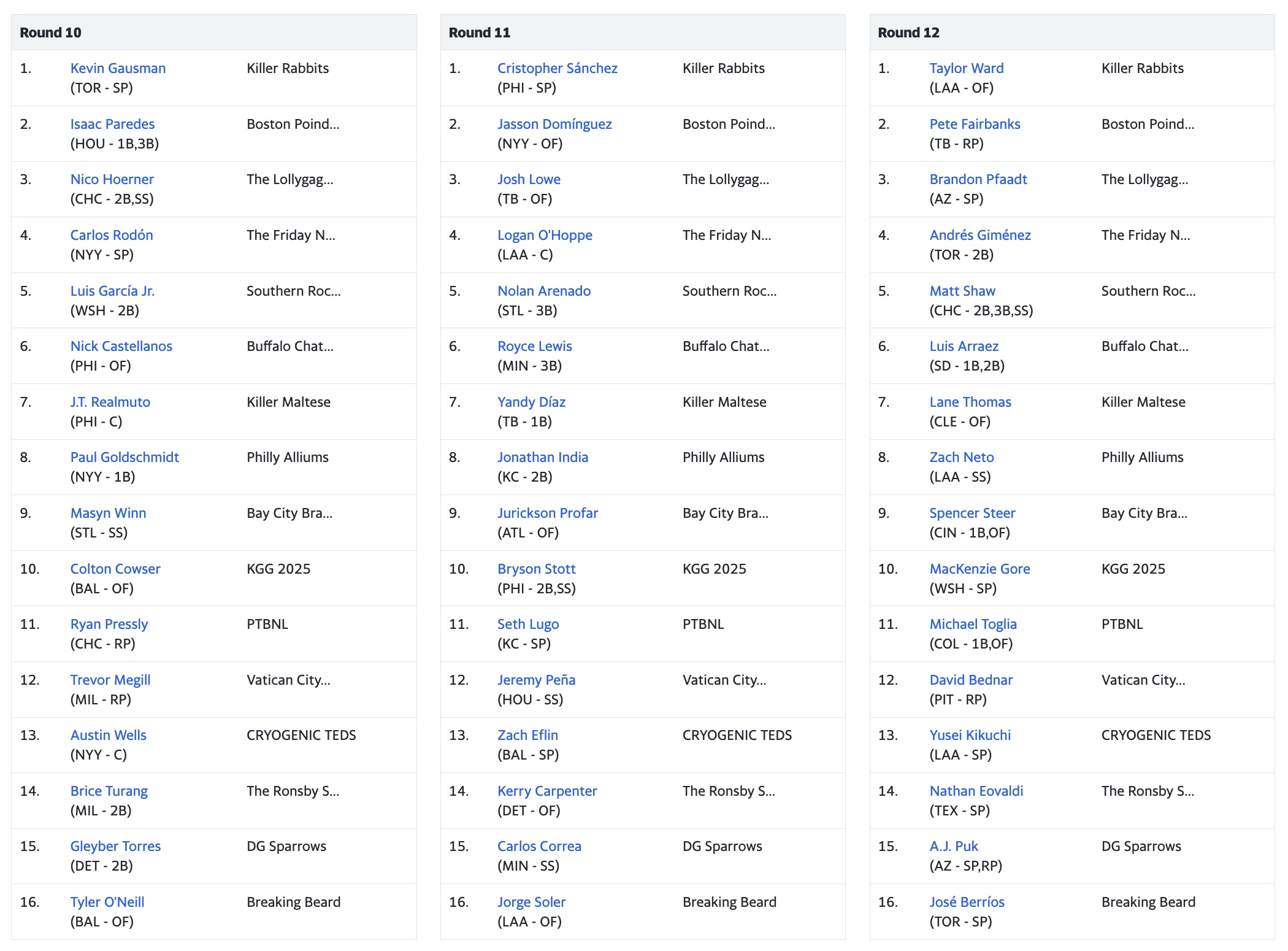Select Matt Shaw player link
The height and width of the screenshot is (951, 1288).
click(x=962, y=291)
